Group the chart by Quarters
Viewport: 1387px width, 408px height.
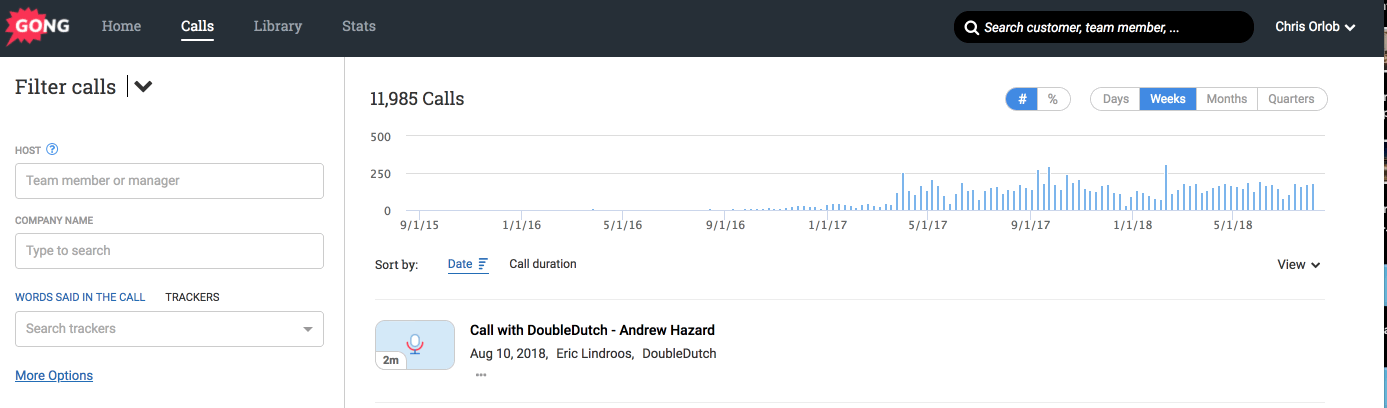tap(1292, 99)
